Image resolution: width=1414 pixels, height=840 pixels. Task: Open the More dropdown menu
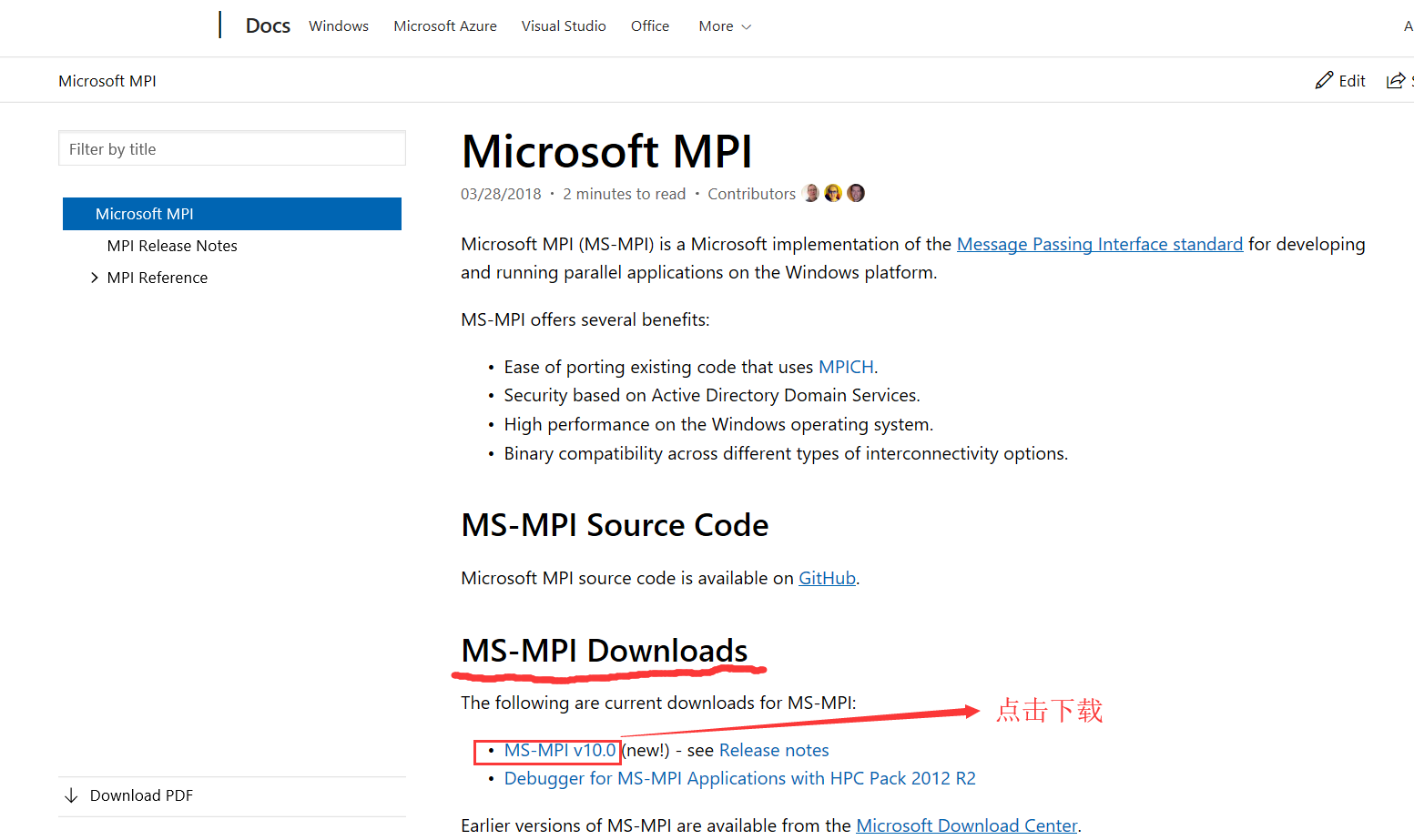click(x=725, y=26)
